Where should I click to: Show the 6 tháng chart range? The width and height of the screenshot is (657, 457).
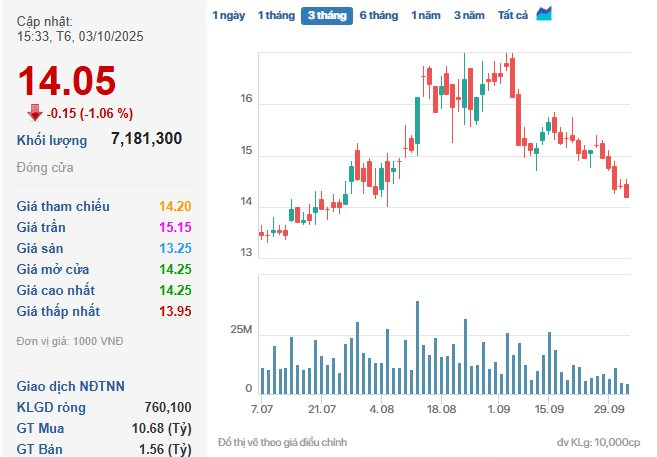click(378, 16)
